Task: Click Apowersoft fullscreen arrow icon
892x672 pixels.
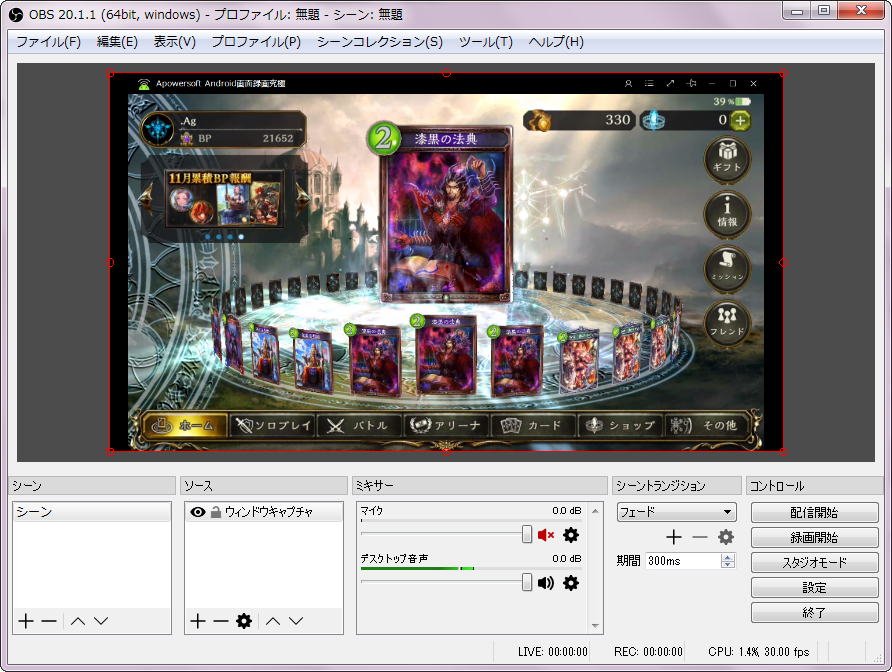Action: point(670,84)
